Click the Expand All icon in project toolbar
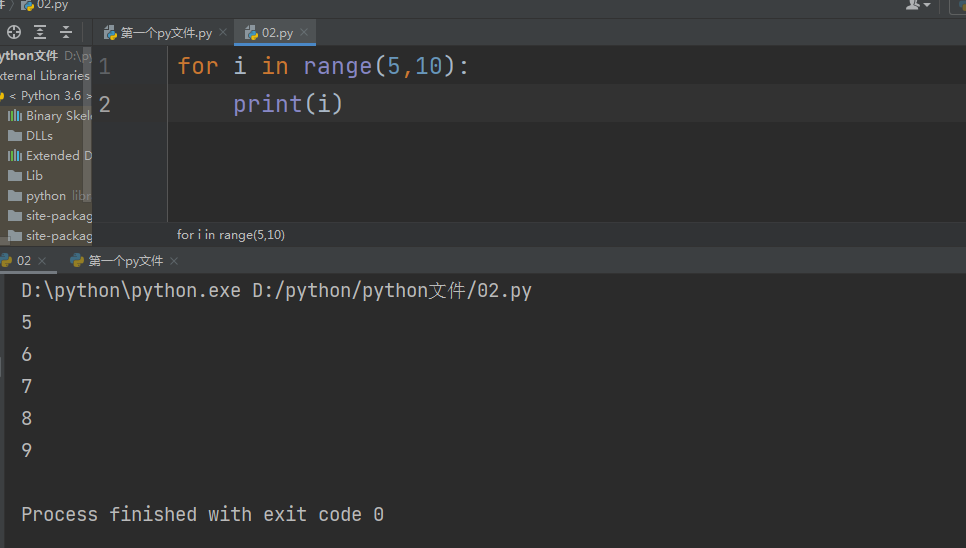Image resolution: width=966 pixels, height=548 pixels. click(x=40, y=32)
